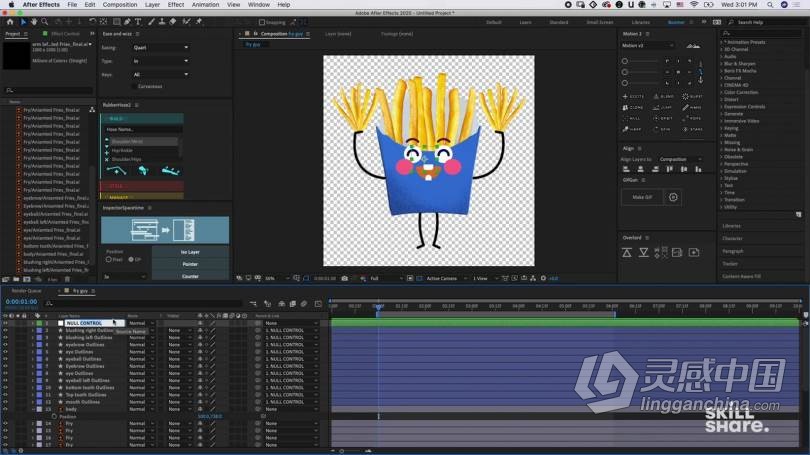Select the Eraser tool
Image resolution: width=810 pixels, height=455 pixels.
click(x=173, y=22)
